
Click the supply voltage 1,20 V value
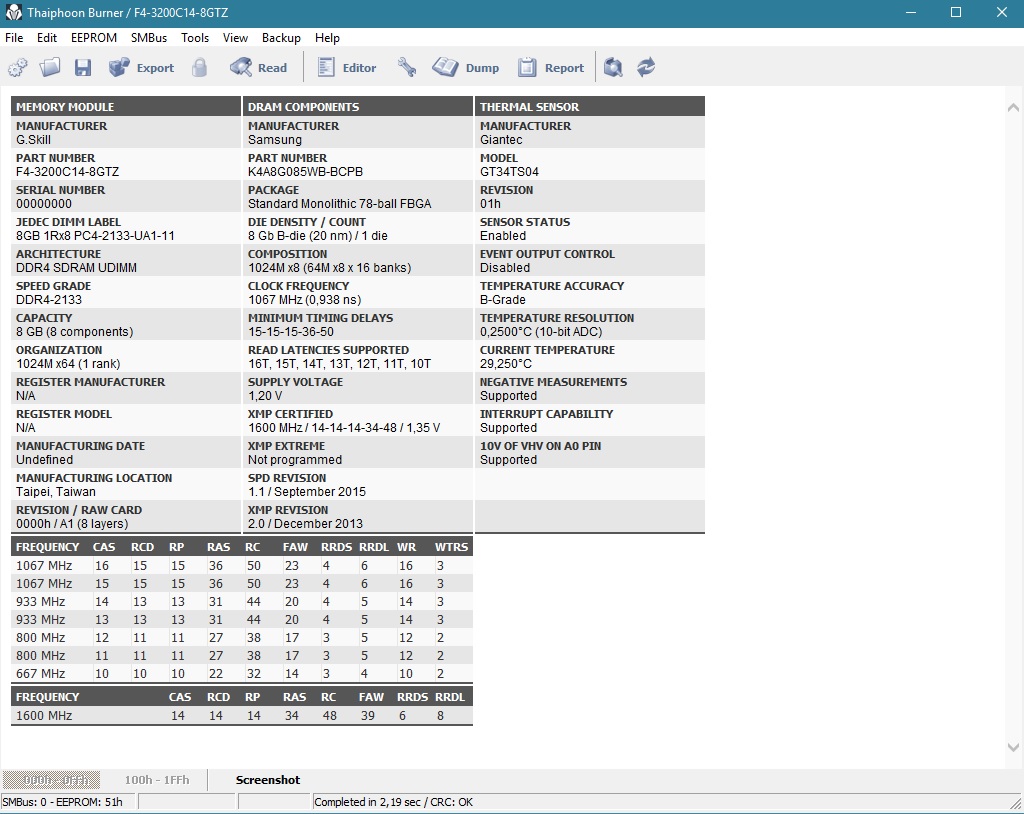tap(265, 396)
